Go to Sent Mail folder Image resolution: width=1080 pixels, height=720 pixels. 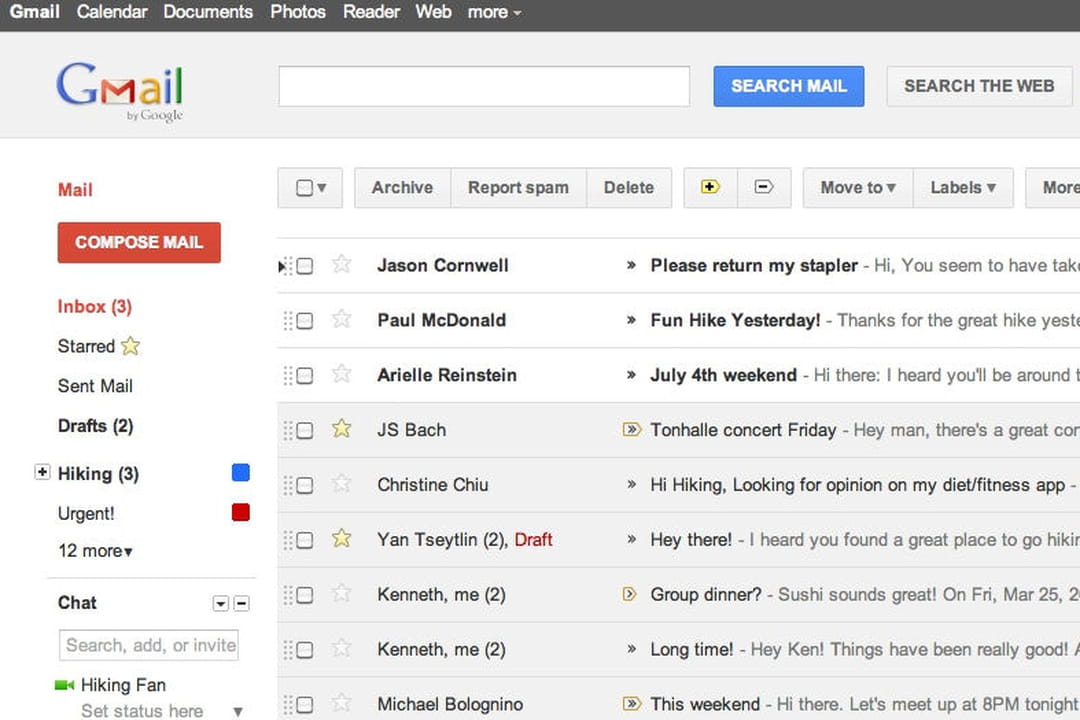[x=95, y=386]
